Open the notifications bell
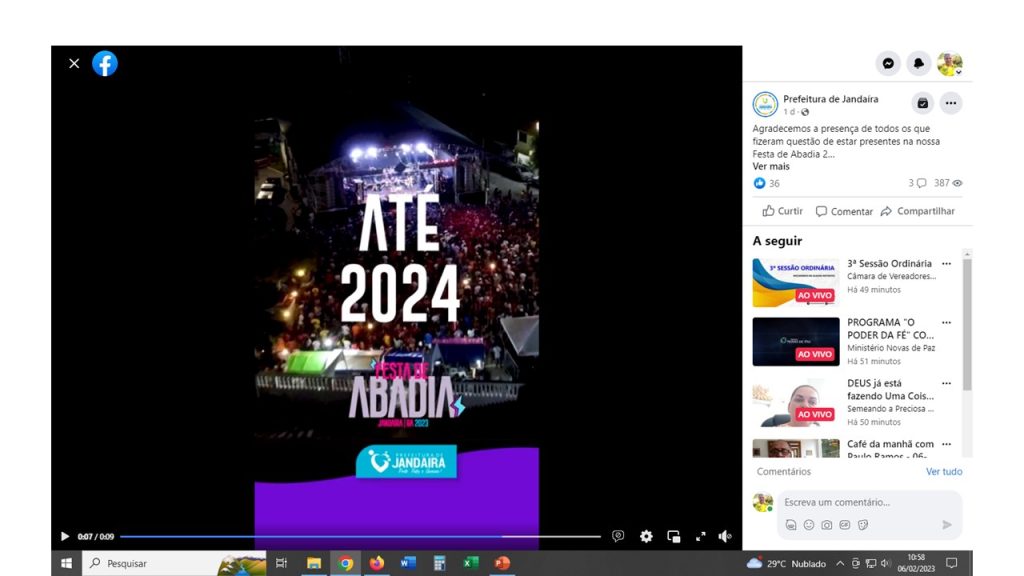1024x576 pixels. point(919,64)
